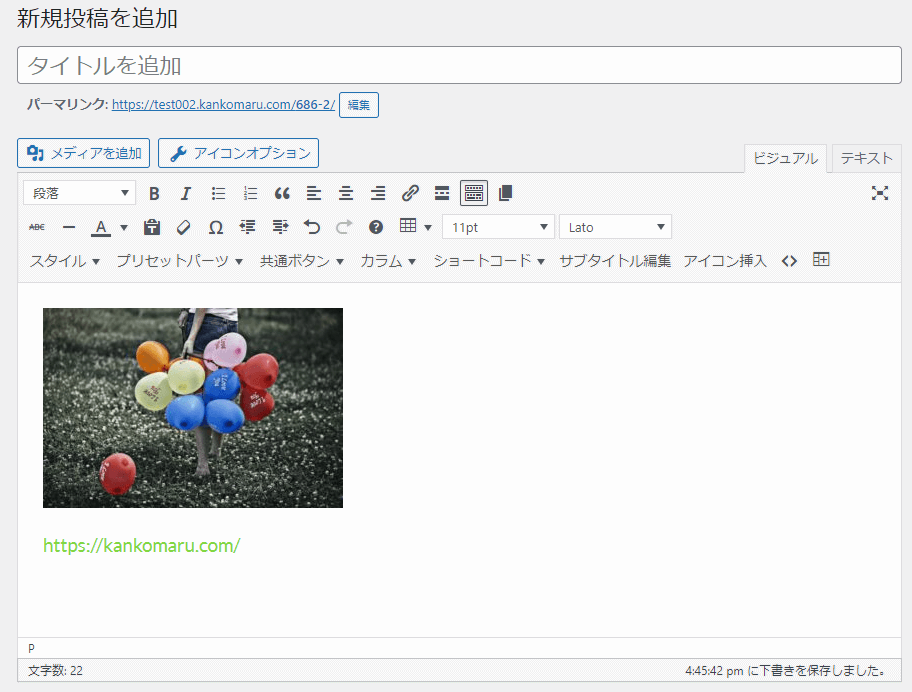Open the text color picker arrow

[124, 227]
